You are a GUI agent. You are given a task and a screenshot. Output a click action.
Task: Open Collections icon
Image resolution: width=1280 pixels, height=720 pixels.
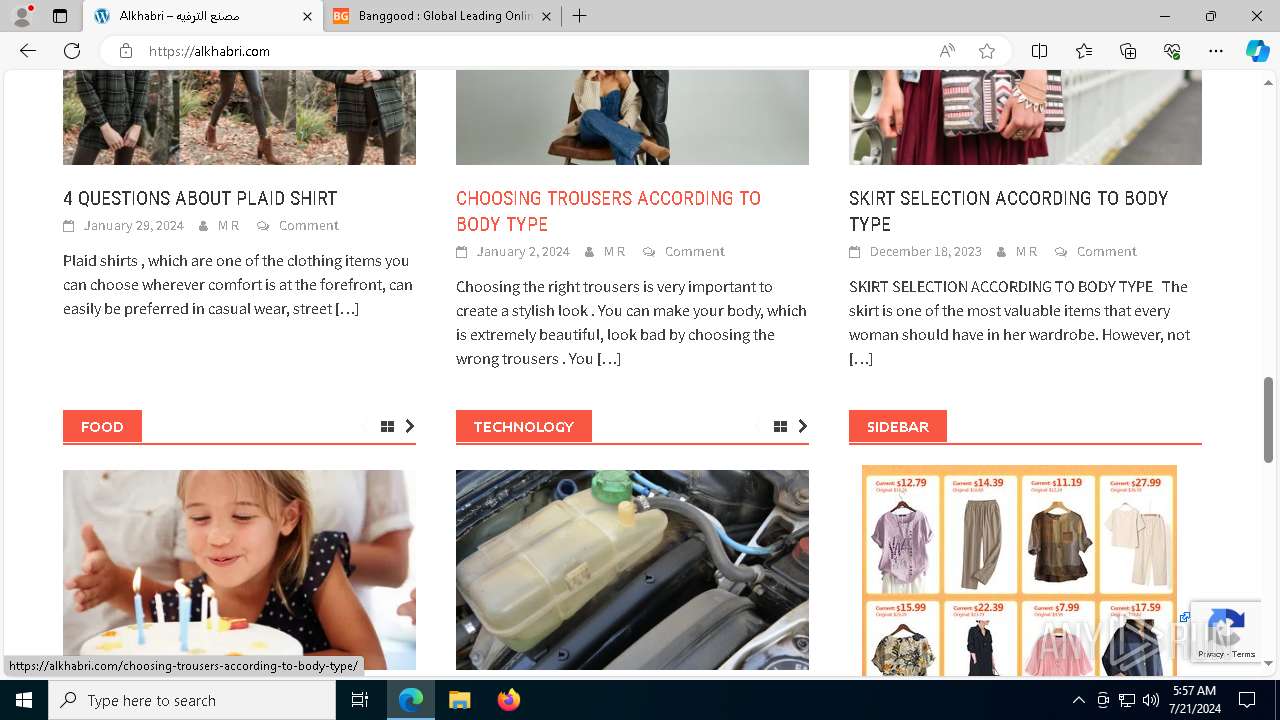point(1128,51)
